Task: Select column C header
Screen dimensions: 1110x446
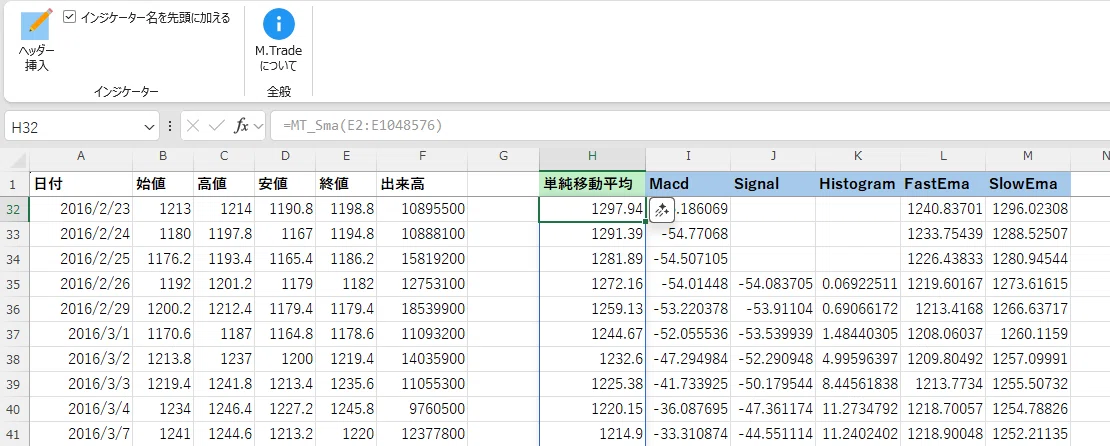Action: point(224,156)
